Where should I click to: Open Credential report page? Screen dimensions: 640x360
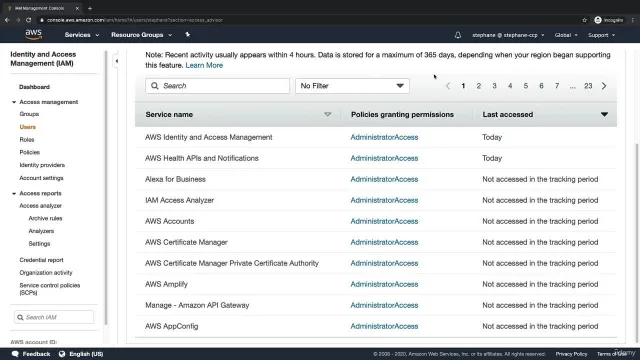[x=41, y=260]
